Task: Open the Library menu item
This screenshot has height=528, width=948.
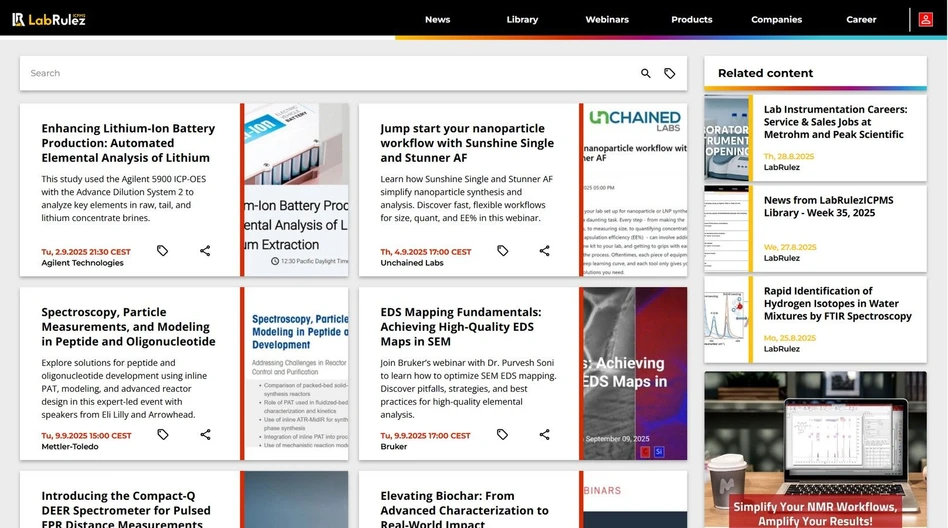Action: pos(522,19)
